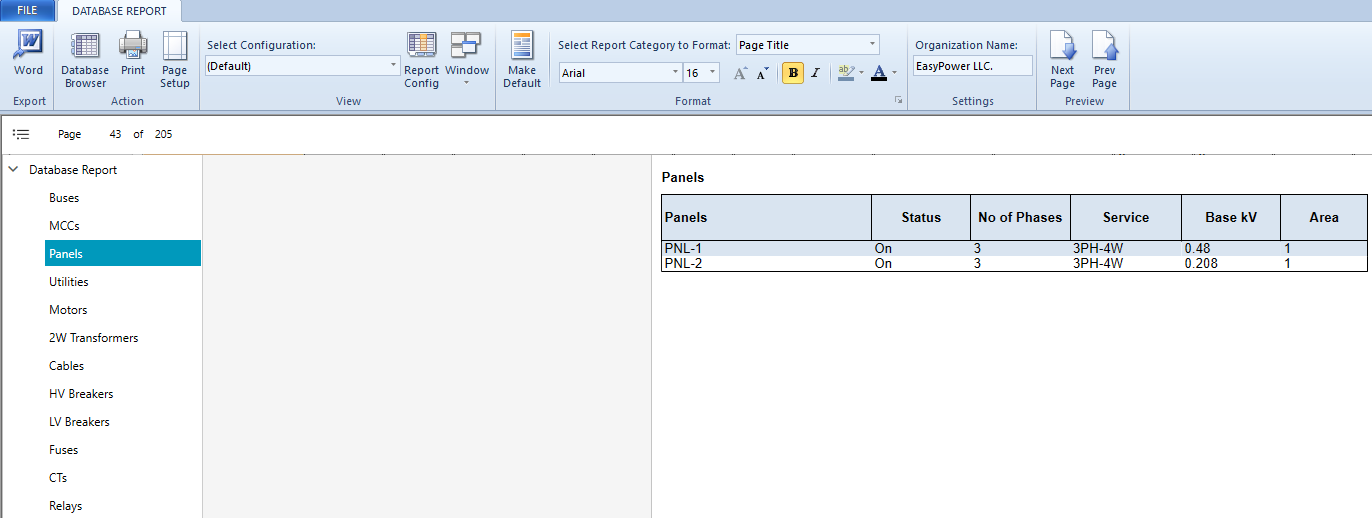Open the Window dropdown button
This screenshot has height=518, width=1372.
(x=467, y=59)
